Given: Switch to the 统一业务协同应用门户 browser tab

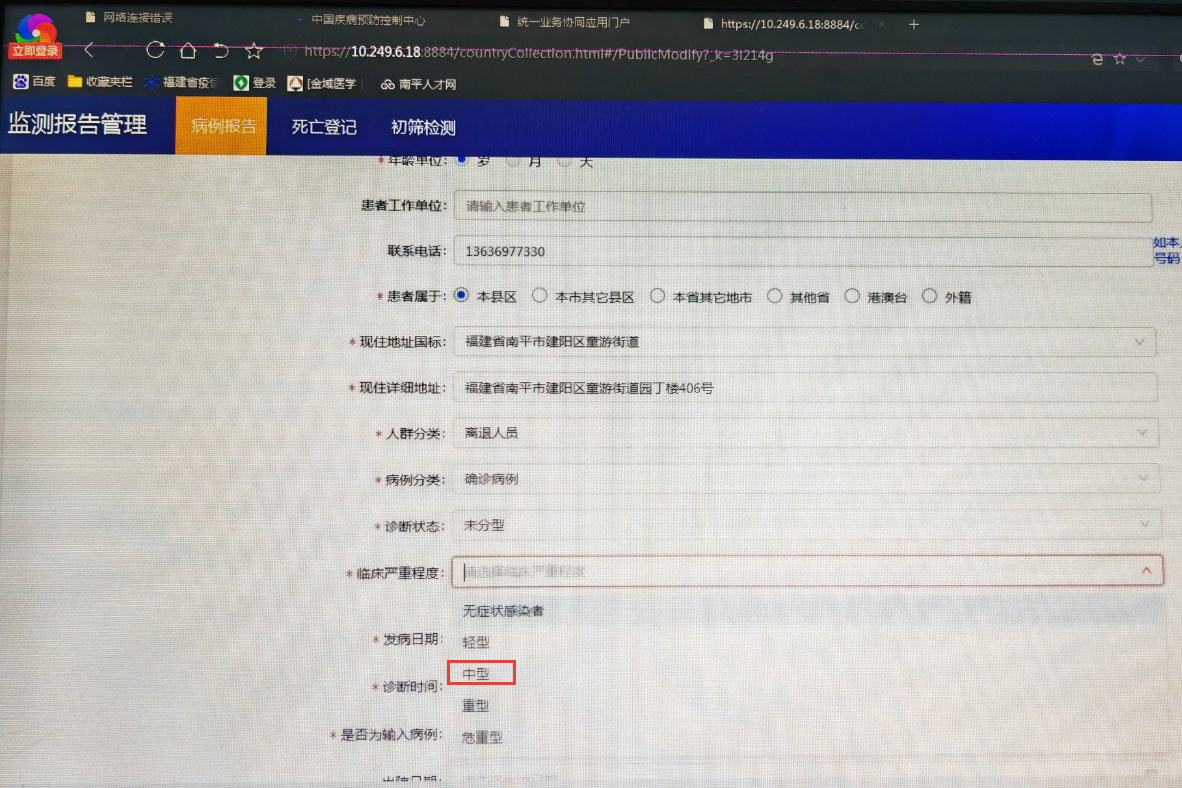Looking at the screenshot, I should (565, 23).
